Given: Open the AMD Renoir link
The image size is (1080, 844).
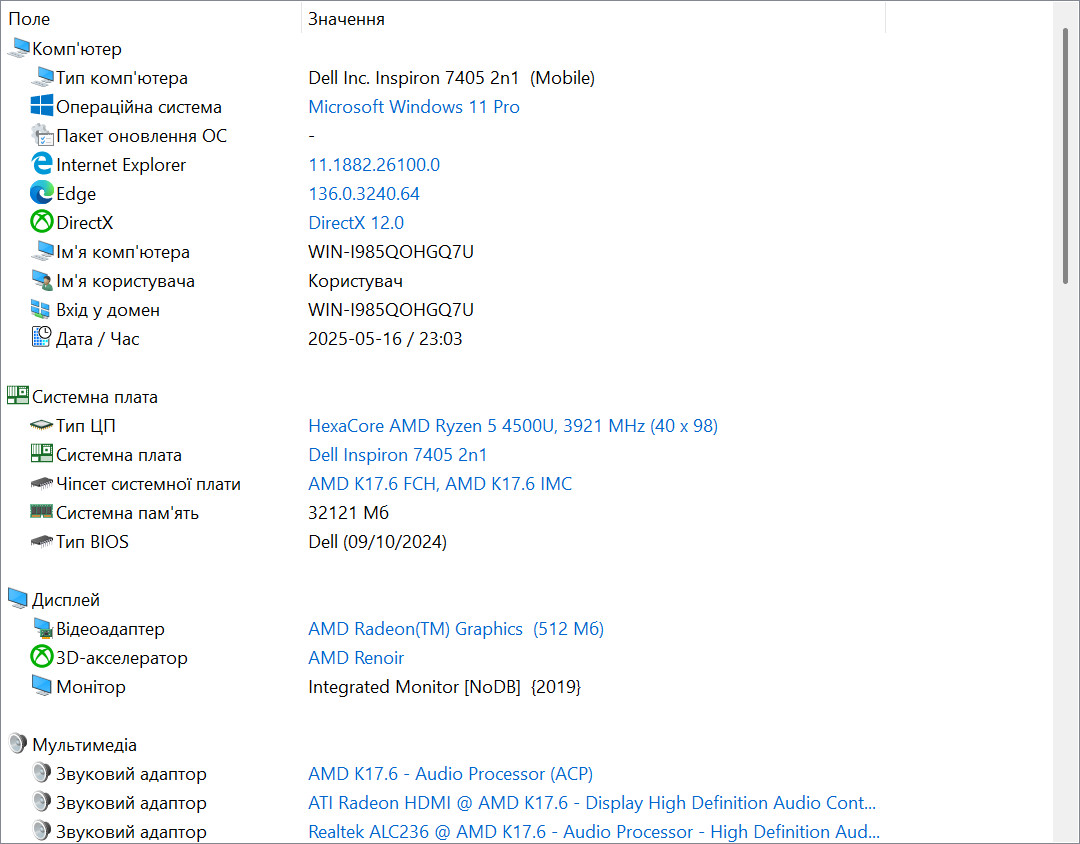Looking at the screenshot, I should 356,657.
